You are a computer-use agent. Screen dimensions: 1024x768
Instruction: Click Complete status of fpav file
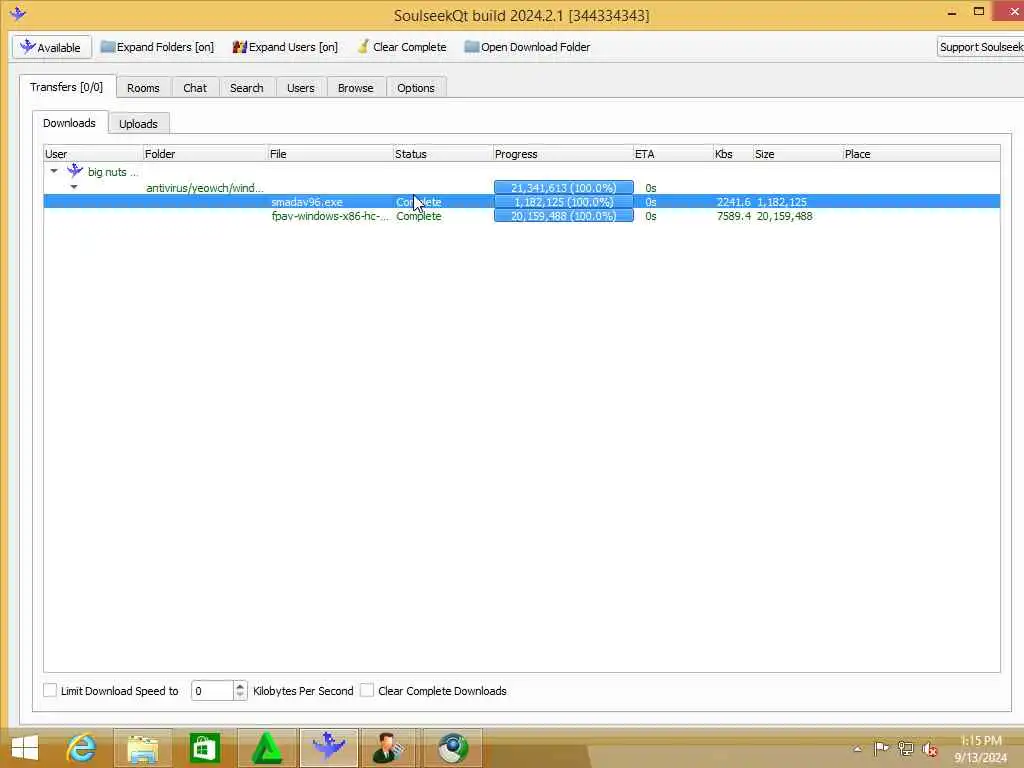(x=419, y=216)
